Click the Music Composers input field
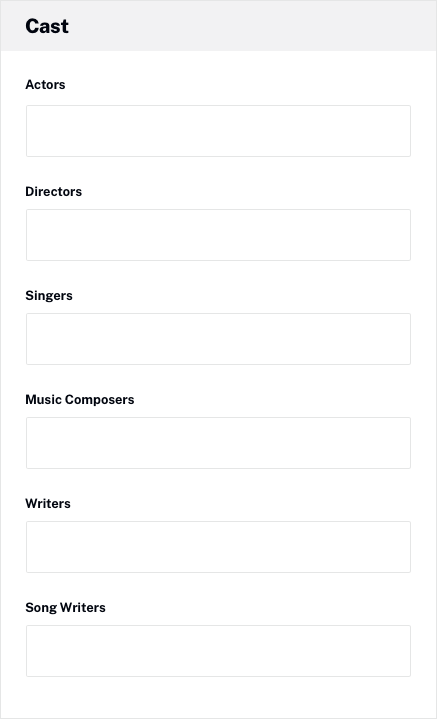 pos(218,443)
